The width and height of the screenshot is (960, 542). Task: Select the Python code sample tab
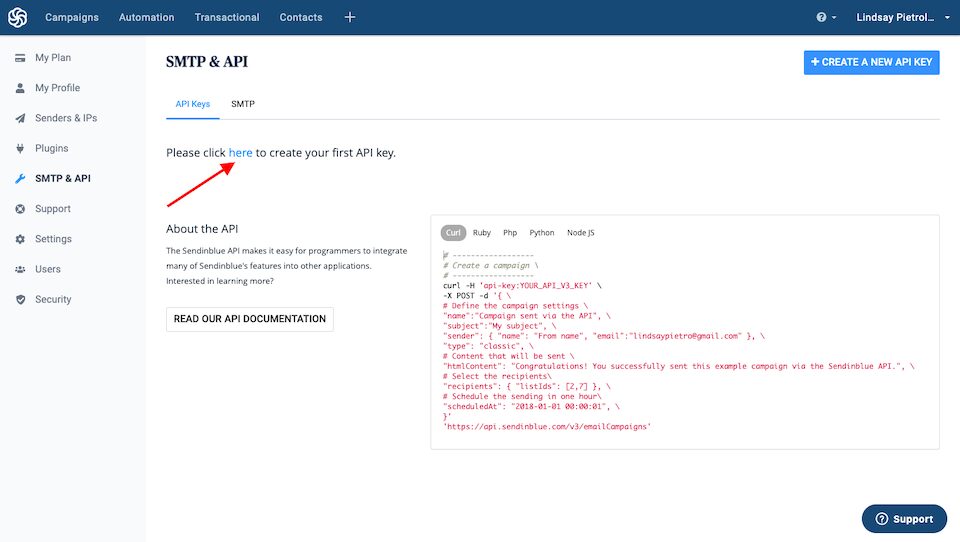(541, 233)
